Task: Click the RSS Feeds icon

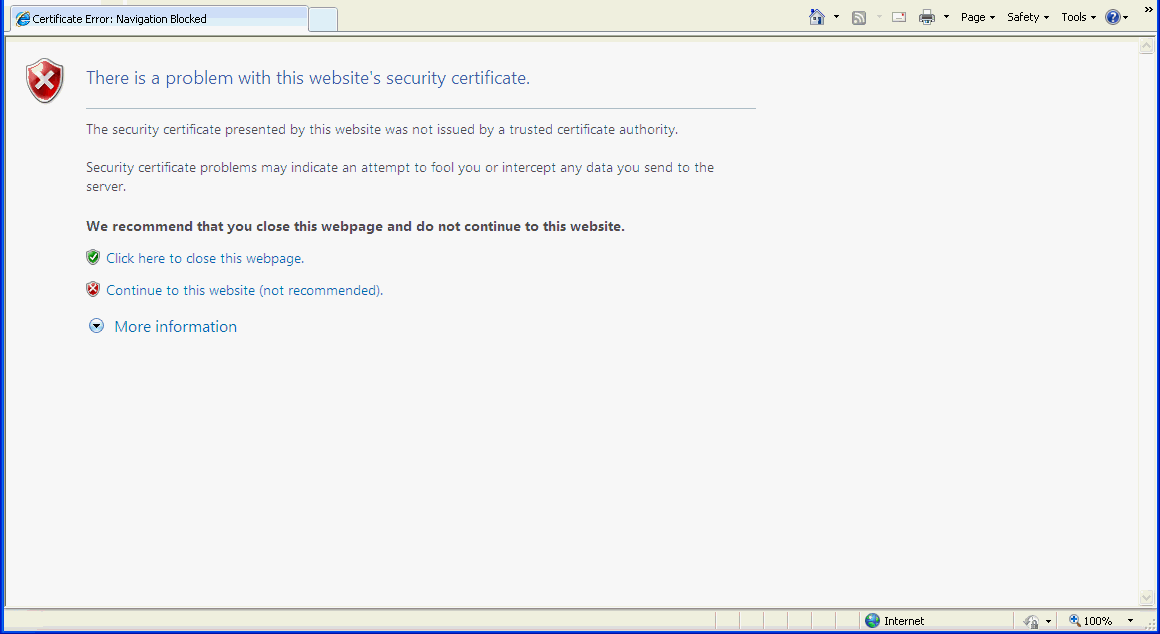Action: 859,18
